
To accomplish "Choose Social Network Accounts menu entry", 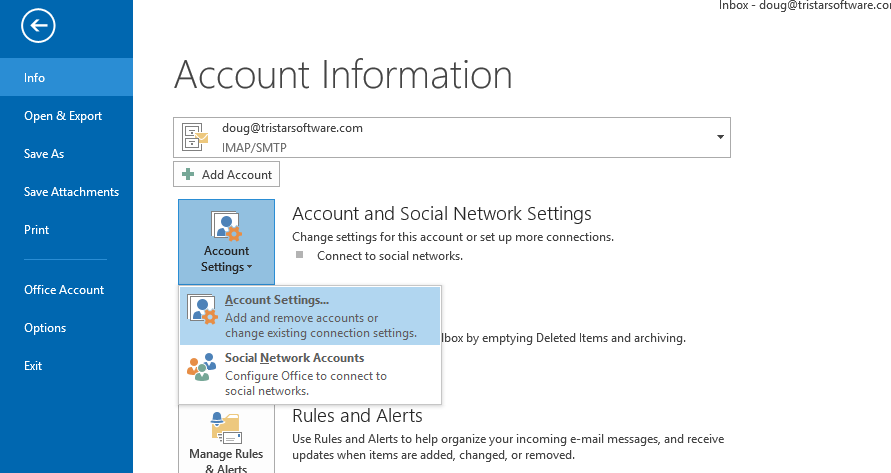I will (x=310, y=374).
